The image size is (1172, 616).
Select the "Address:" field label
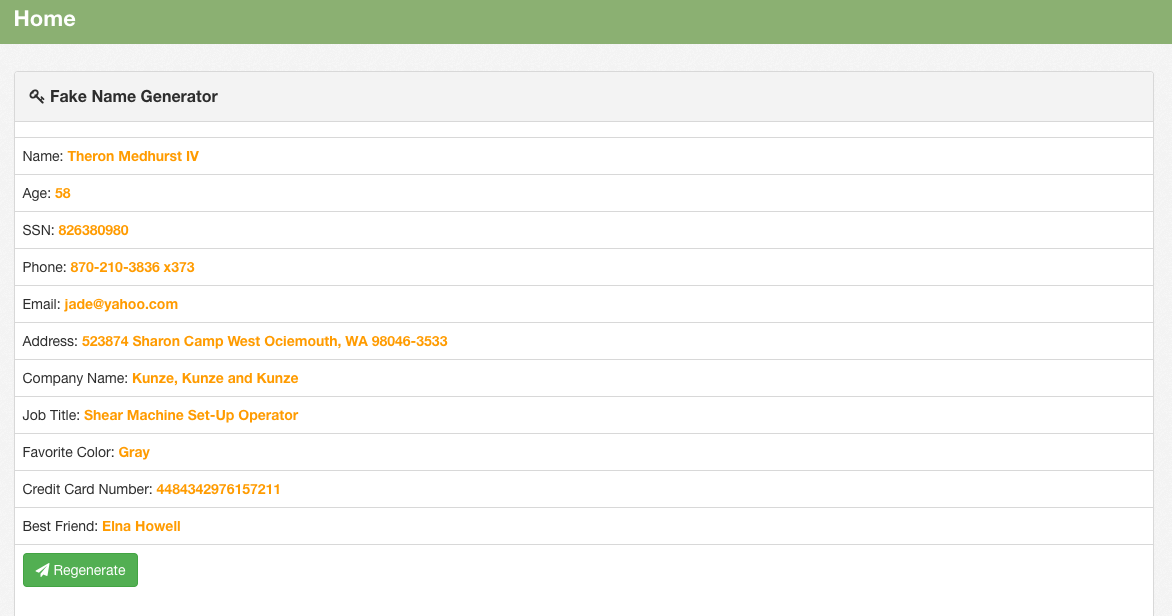[x=50, y=341]
